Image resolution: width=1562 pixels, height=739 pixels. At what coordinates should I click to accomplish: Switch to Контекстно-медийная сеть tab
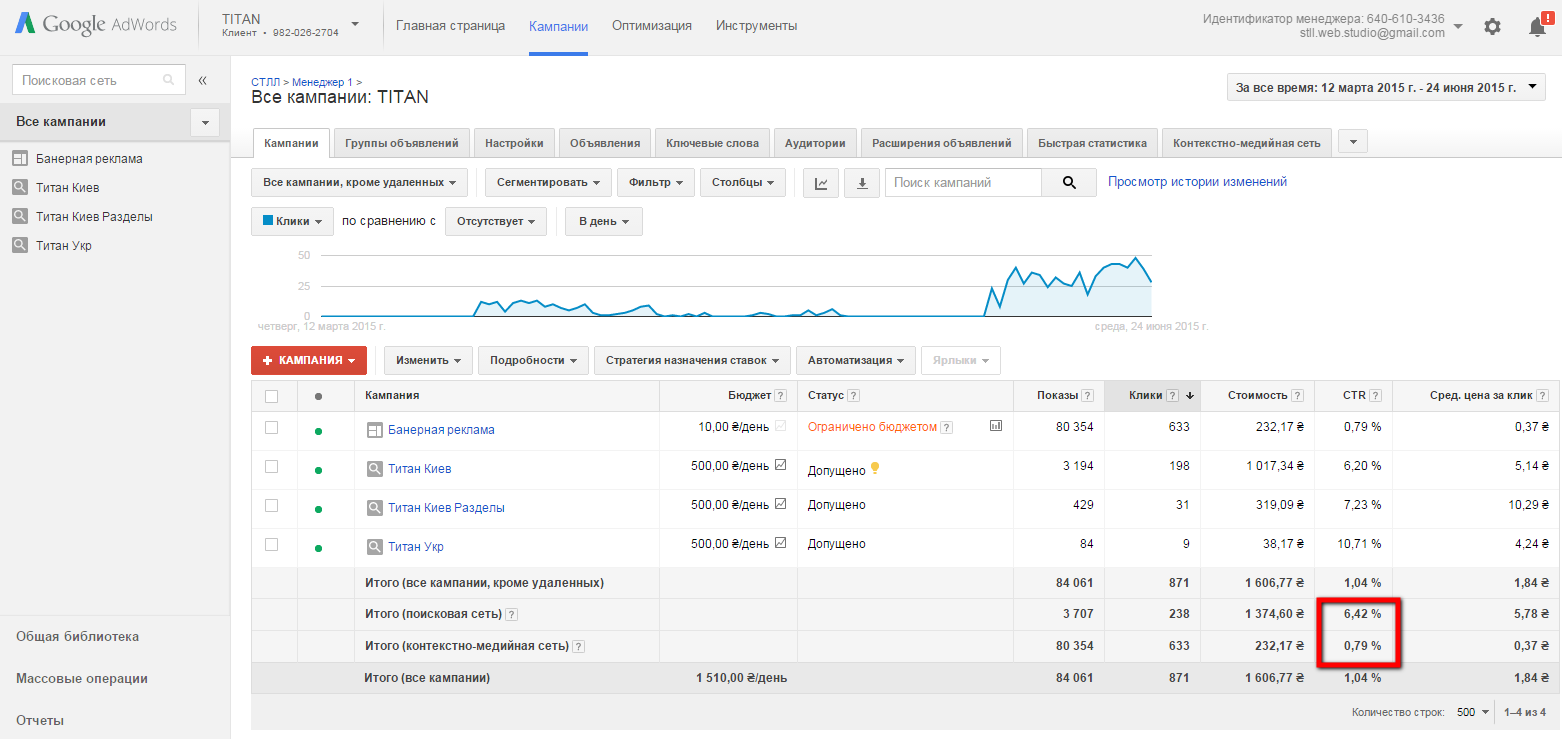point(1246,143)
